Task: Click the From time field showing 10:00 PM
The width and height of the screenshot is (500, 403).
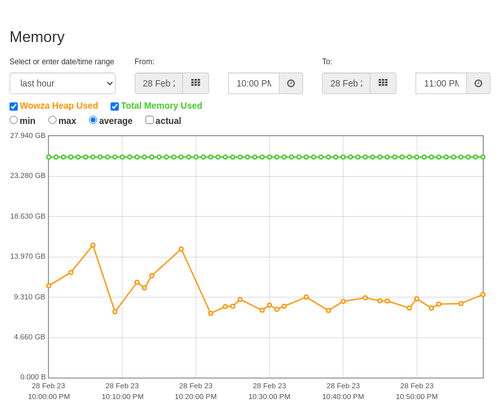Action: coord(254,83)
